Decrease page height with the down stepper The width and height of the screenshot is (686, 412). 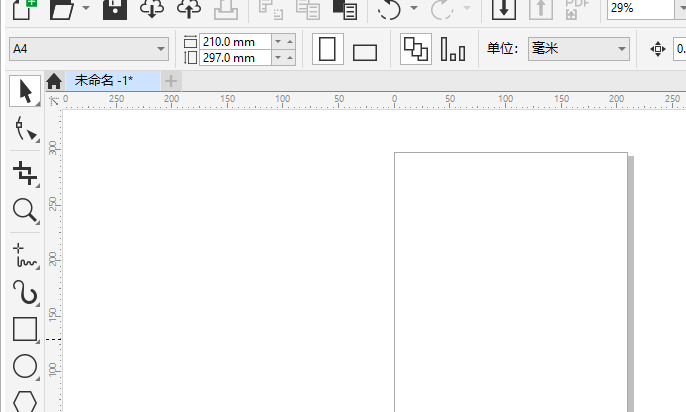point(278,58)
